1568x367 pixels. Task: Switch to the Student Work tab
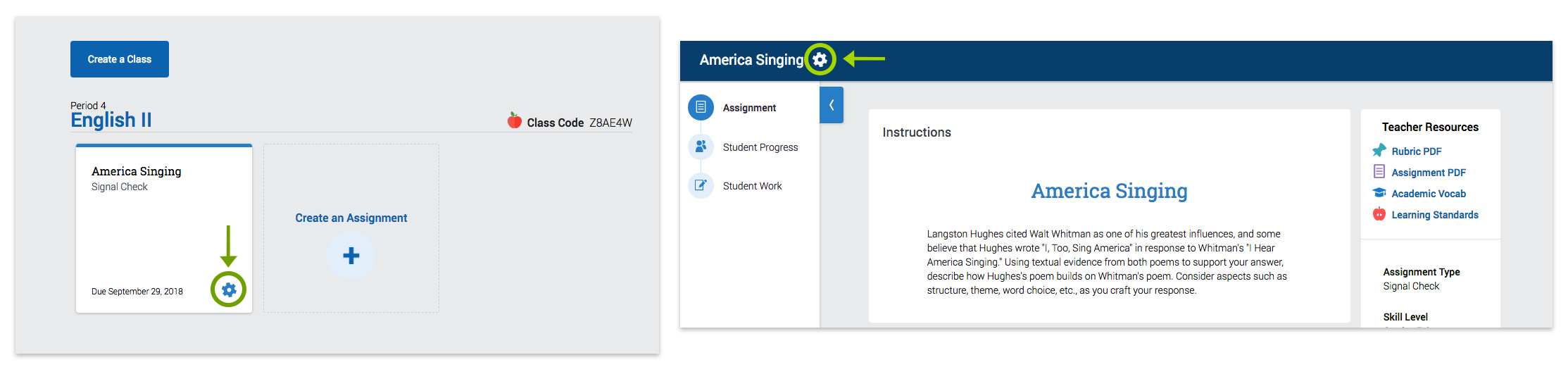click(752, 186)
